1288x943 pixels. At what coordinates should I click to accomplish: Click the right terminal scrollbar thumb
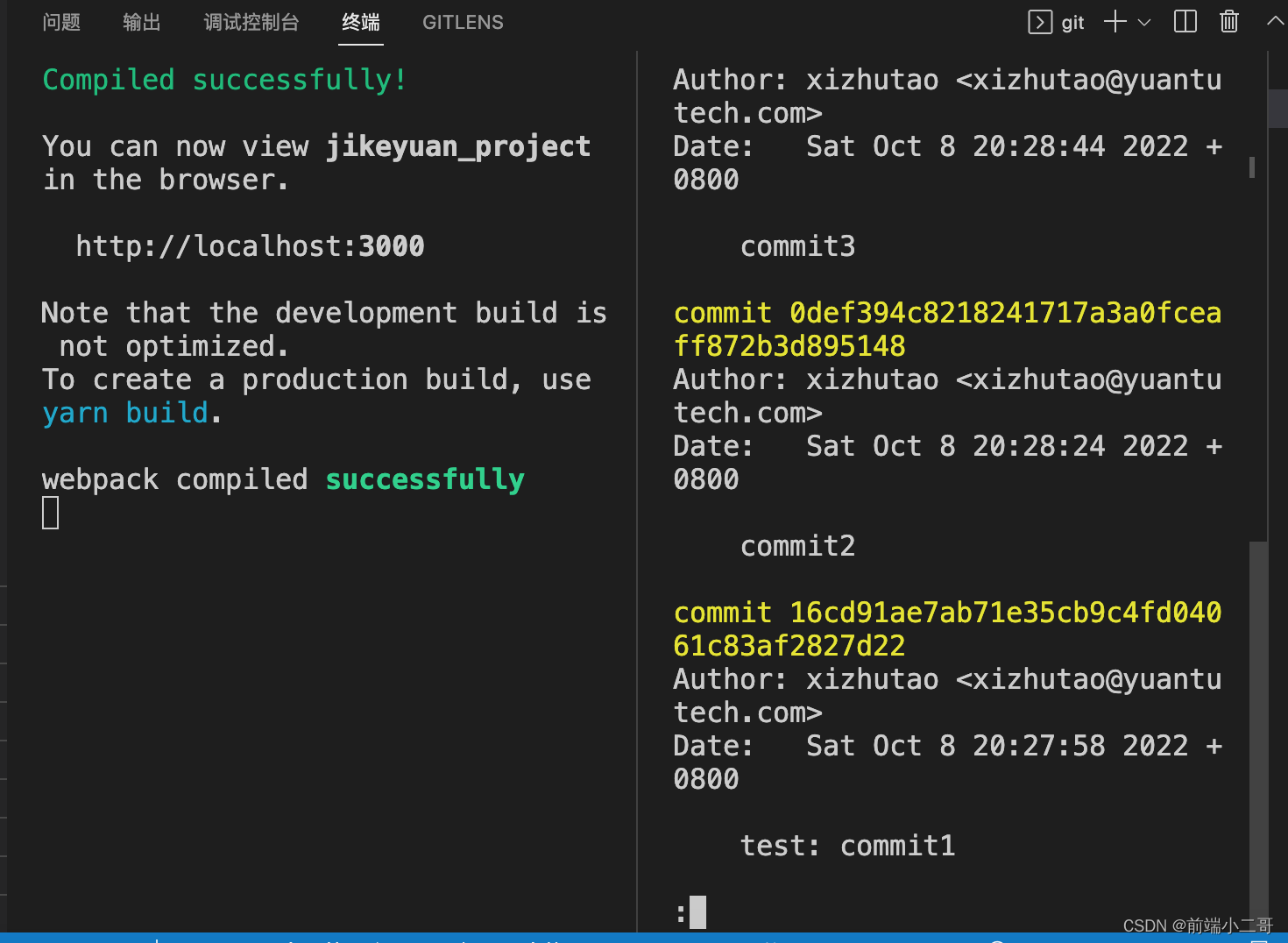(1258, 734)
